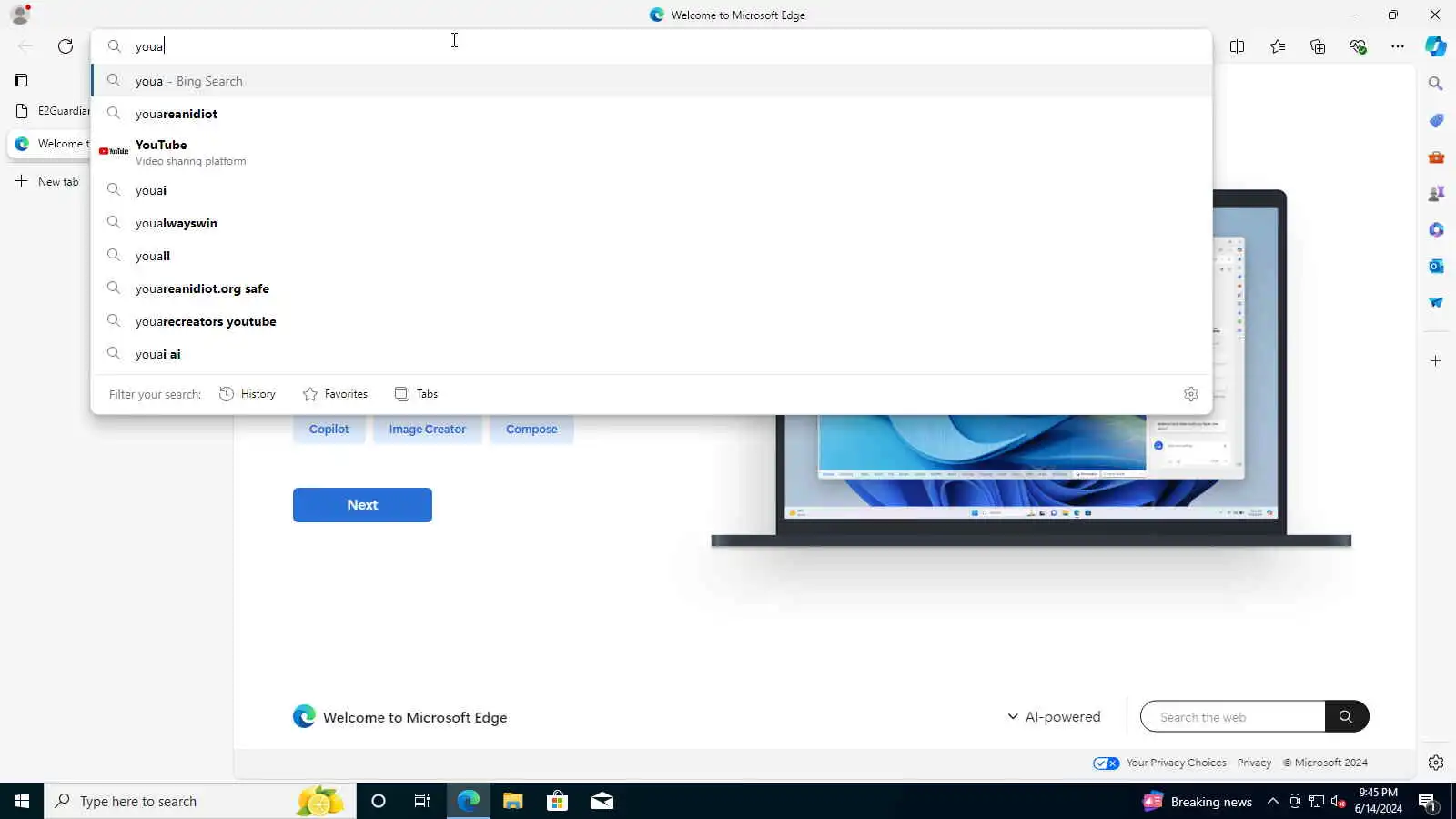
Task: Click the Next button
Action: click(362, 505)
